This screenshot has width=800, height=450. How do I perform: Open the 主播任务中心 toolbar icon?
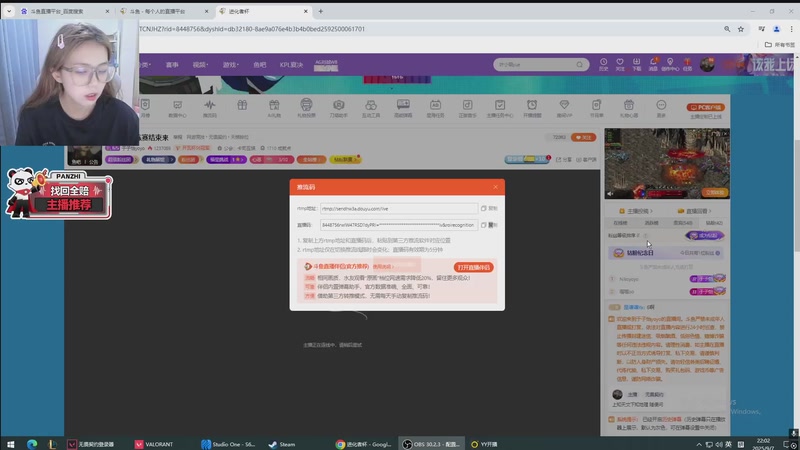[x=499, y=109]
